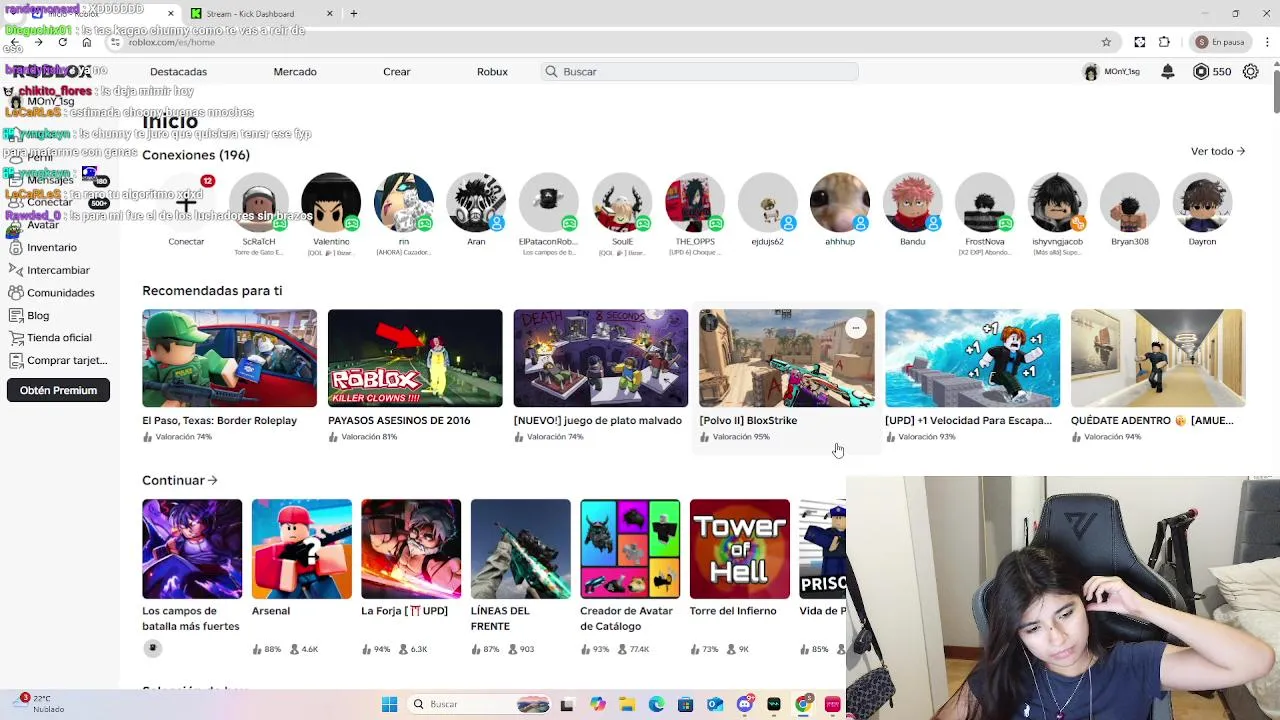Click the MOnY_tsg profile avatar in header

tap(1091, 72)
